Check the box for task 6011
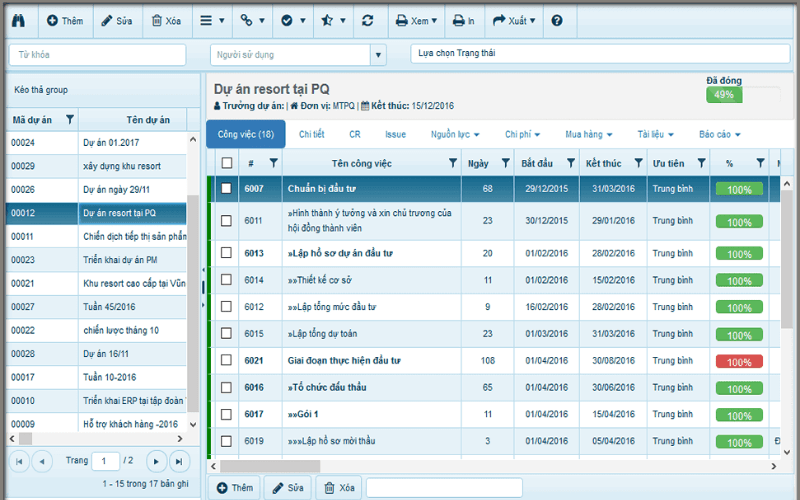The width and height of the screenshot is (800, 500). pos(226,220)
